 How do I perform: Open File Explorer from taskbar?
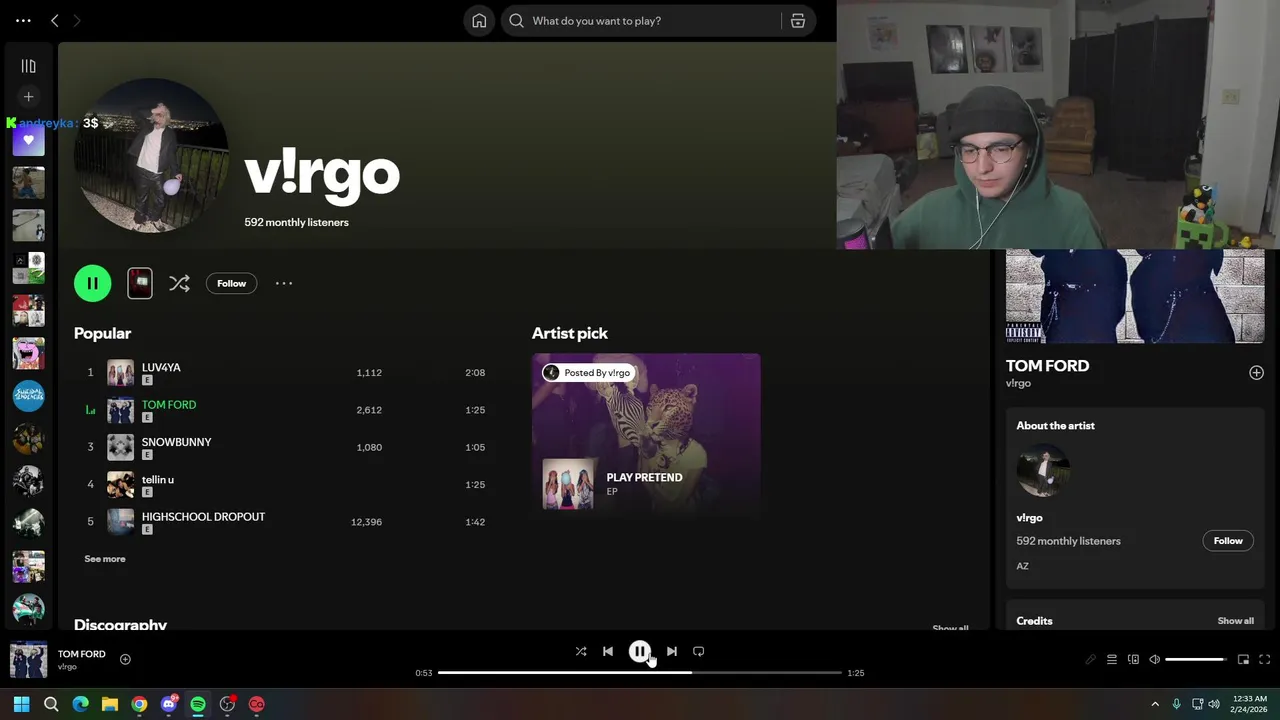click(x=110, y=704)
